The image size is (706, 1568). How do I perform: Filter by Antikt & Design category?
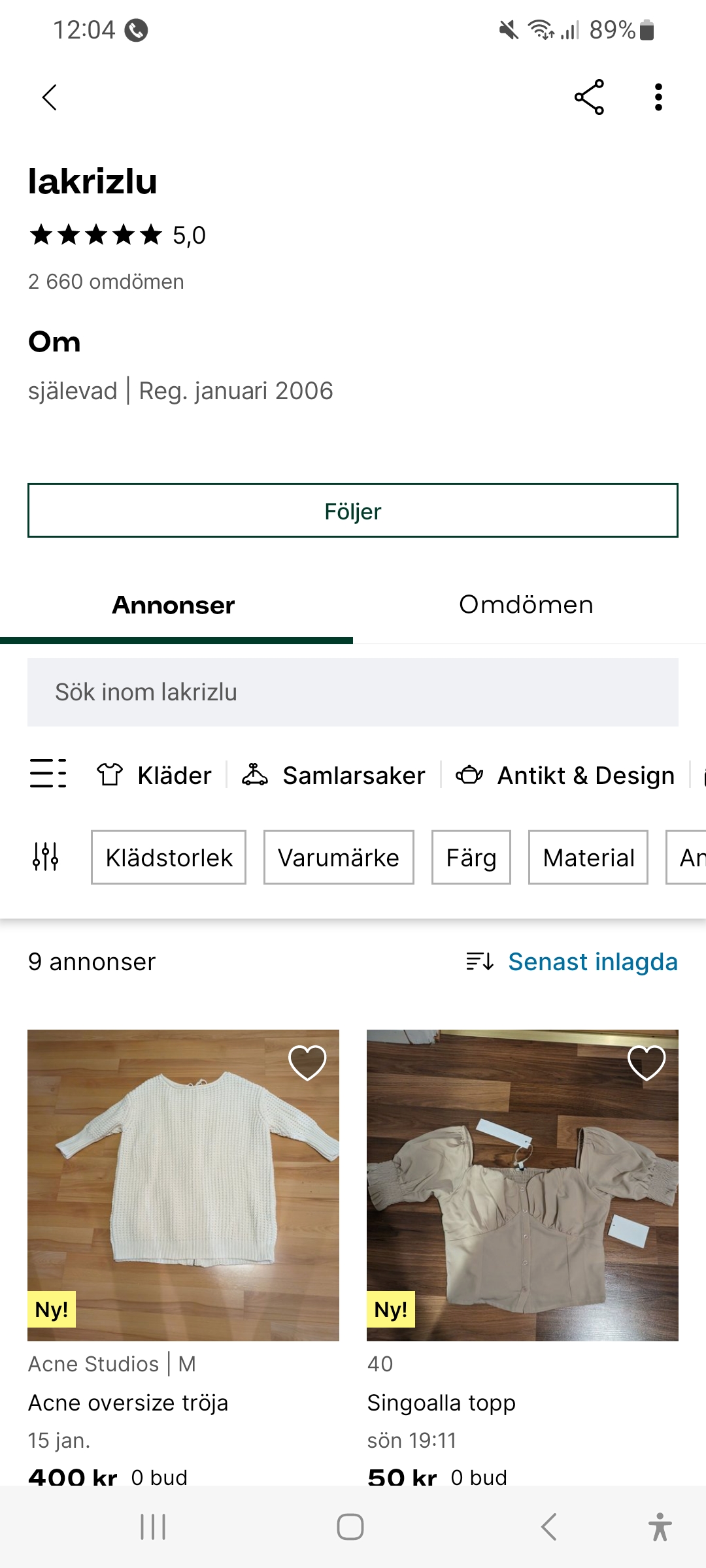pos(566,776)
